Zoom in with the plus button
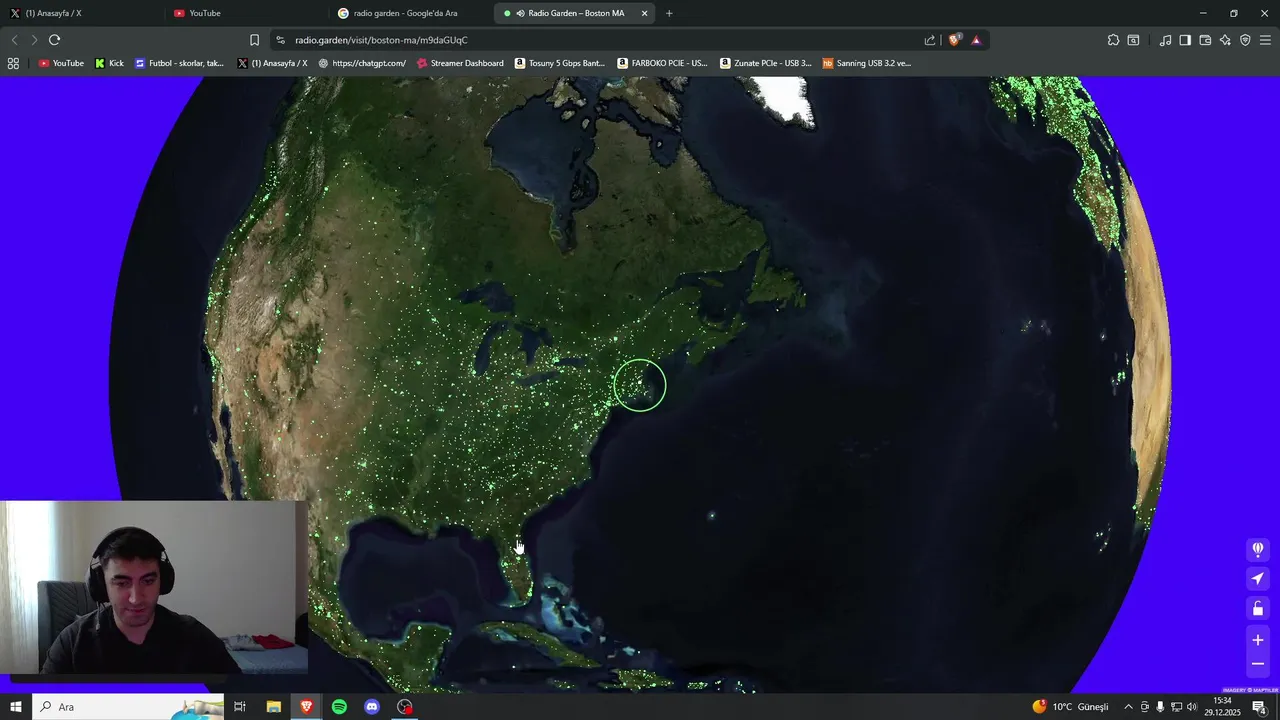The height and width of the screenshot is (720, 1280). 1258,640
